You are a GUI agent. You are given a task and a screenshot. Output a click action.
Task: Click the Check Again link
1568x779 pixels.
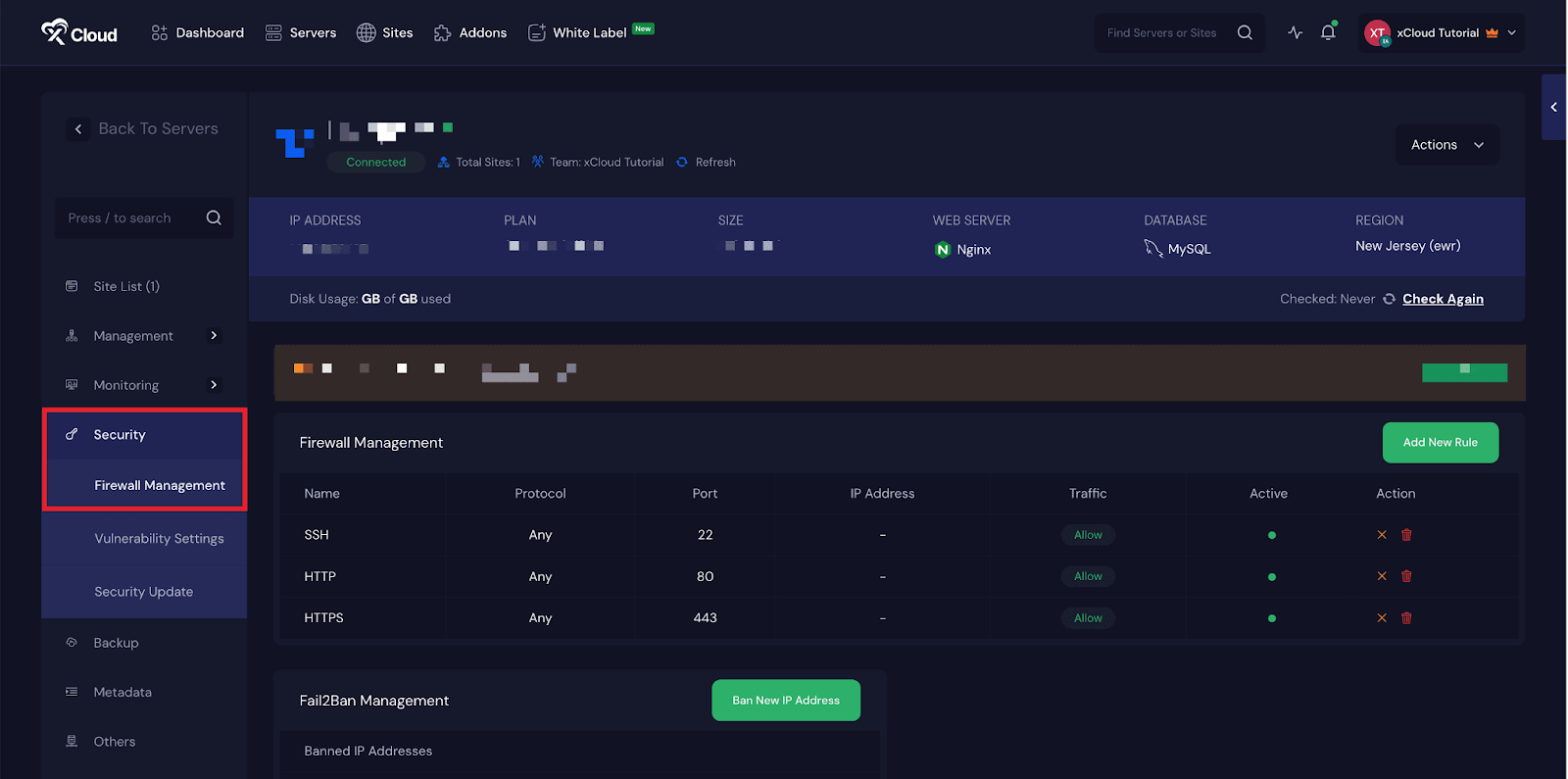click(x=1443, y=299)
